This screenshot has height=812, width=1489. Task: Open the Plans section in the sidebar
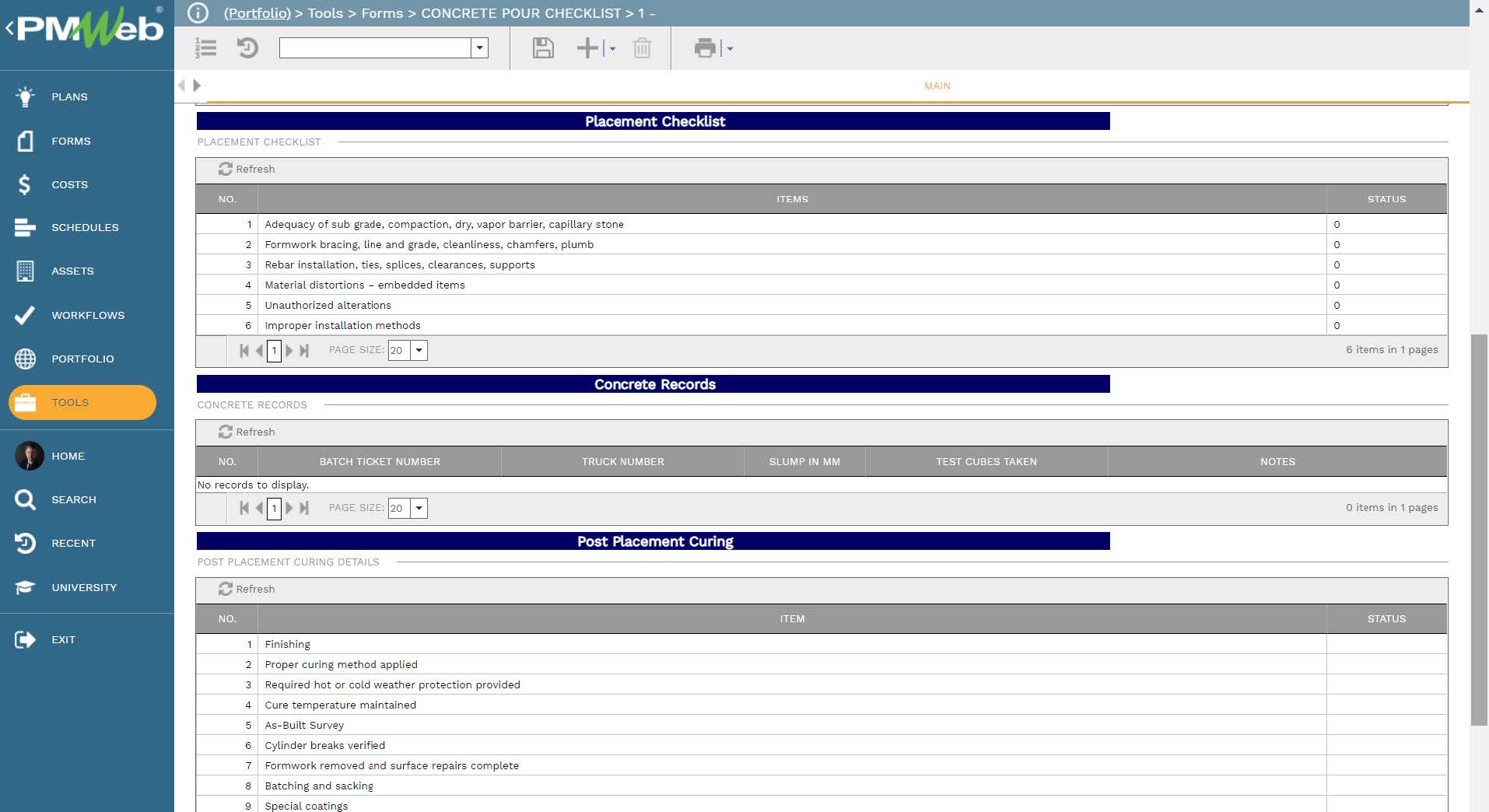click(68, 96)
